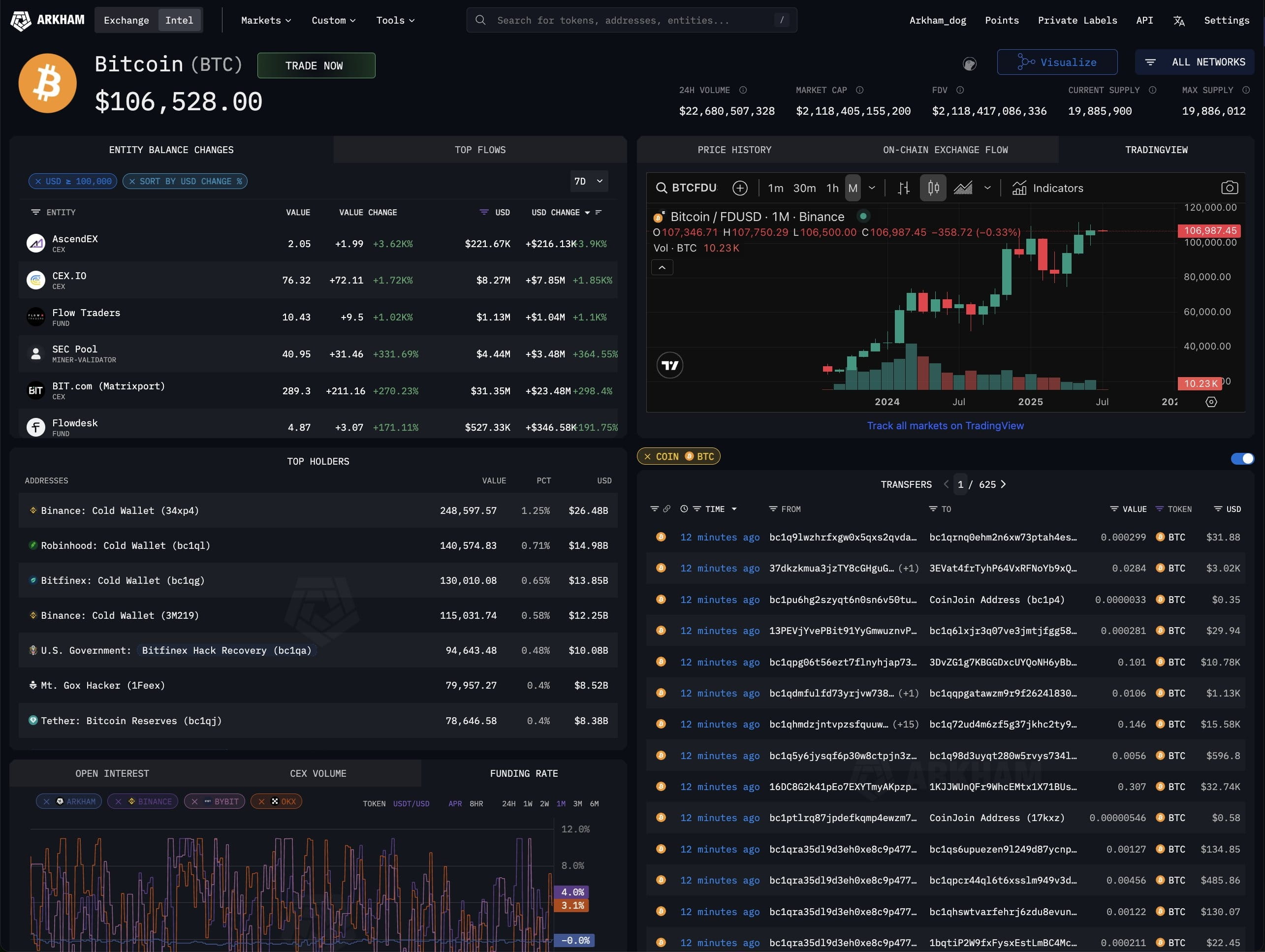The image size is (1265, 952).
Task: Open the 7D time range dropdown
Action: click(x=589, y=181)
